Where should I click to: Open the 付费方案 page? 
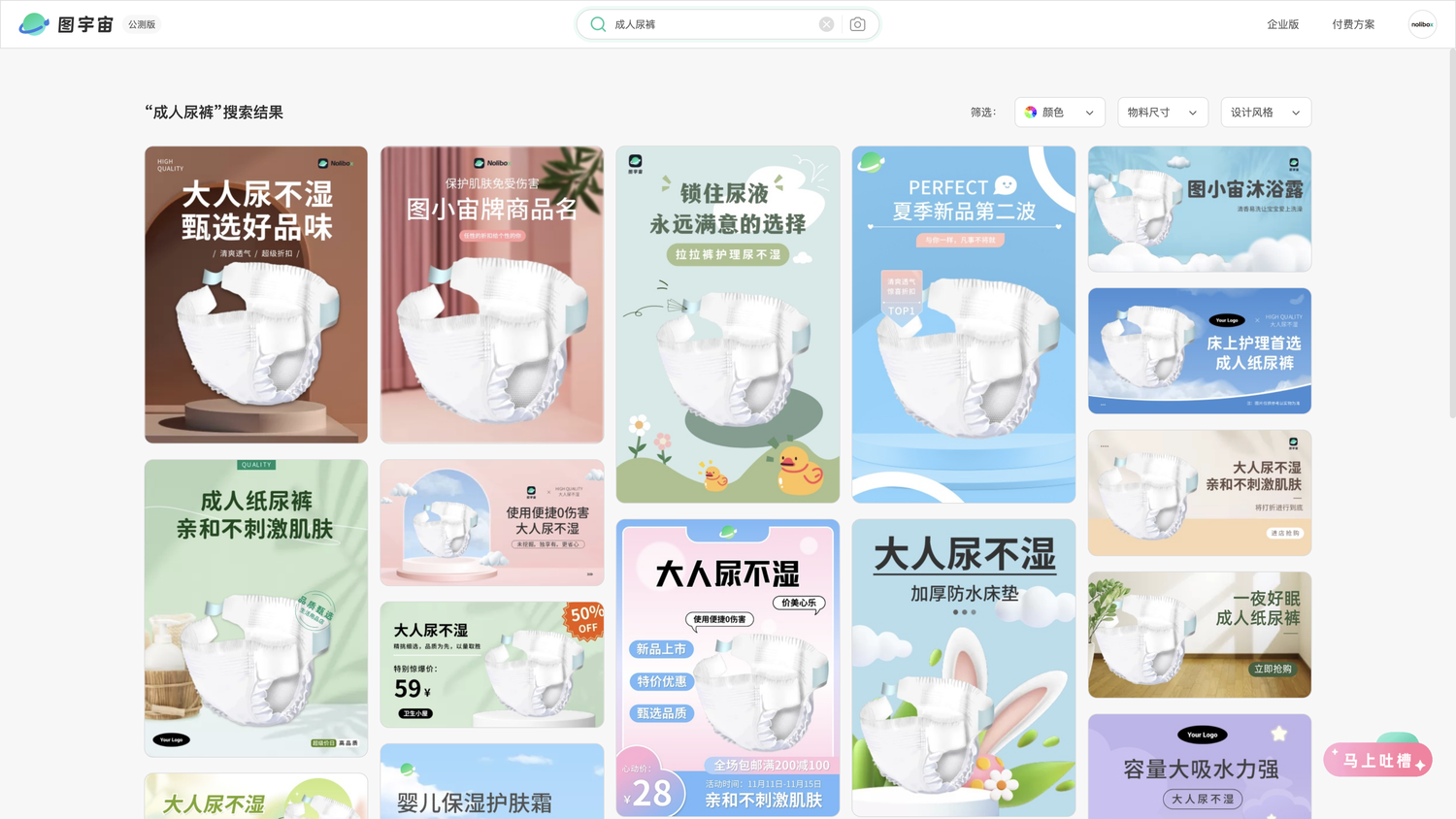[1353, 24]
